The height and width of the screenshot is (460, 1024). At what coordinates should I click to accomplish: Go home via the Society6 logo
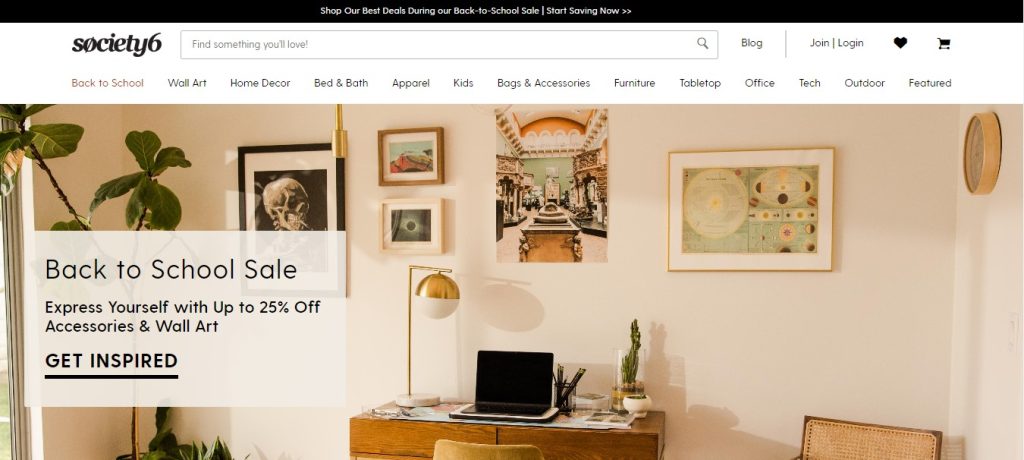117,44
